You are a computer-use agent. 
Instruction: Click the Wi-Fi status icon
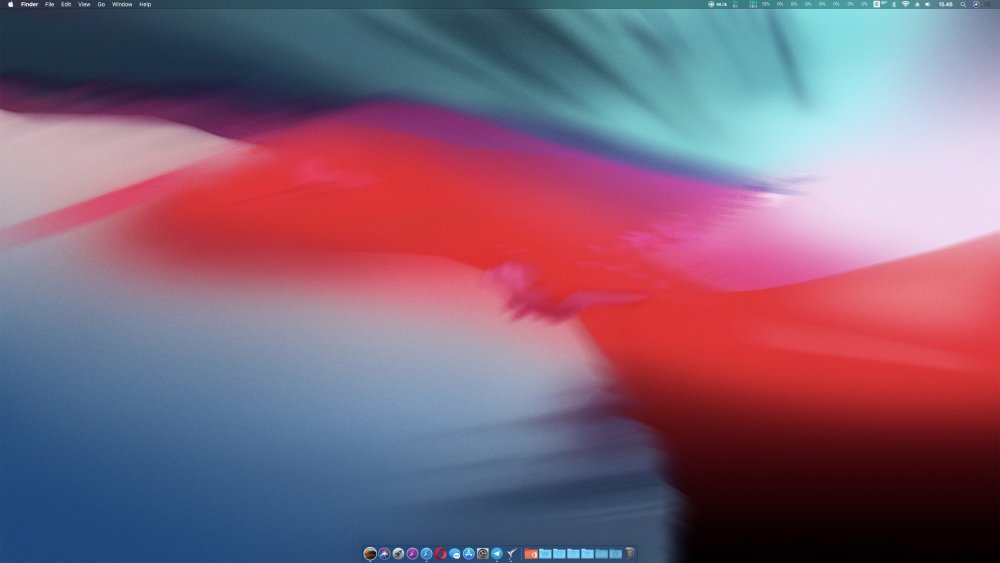coord(906,4)
